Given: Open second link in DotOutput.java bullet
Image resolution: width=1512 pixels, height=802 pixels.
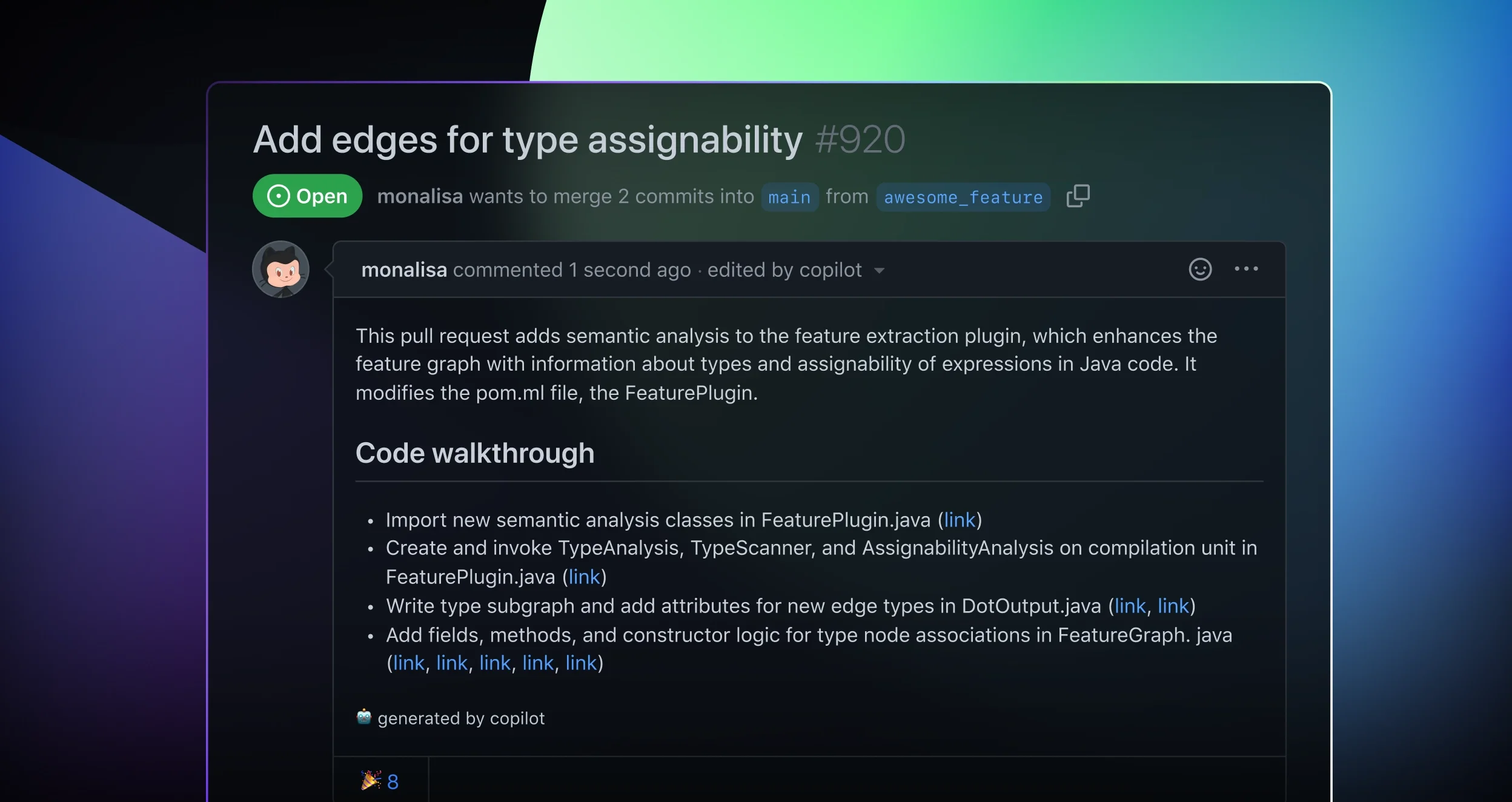Looking at the screenshot, I should click(1173, 606).
